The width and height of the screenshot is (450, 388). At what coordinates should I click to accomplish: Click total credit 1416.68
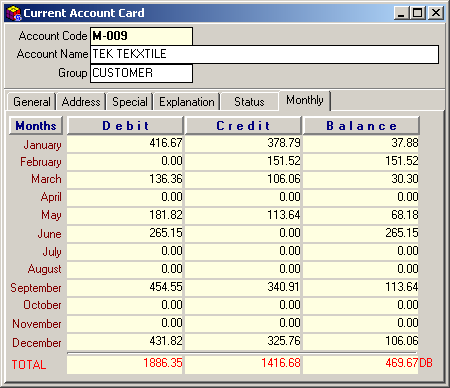(243, 364)
